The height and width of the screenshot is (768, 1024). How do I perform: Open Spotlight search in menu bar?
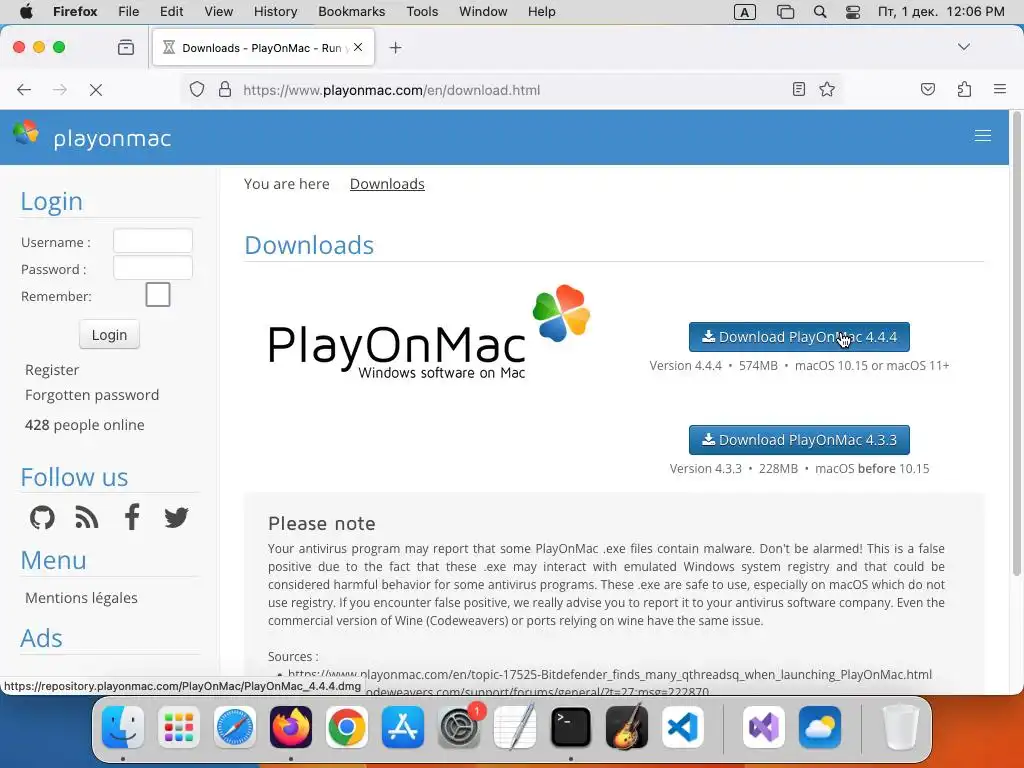[820, 12]
